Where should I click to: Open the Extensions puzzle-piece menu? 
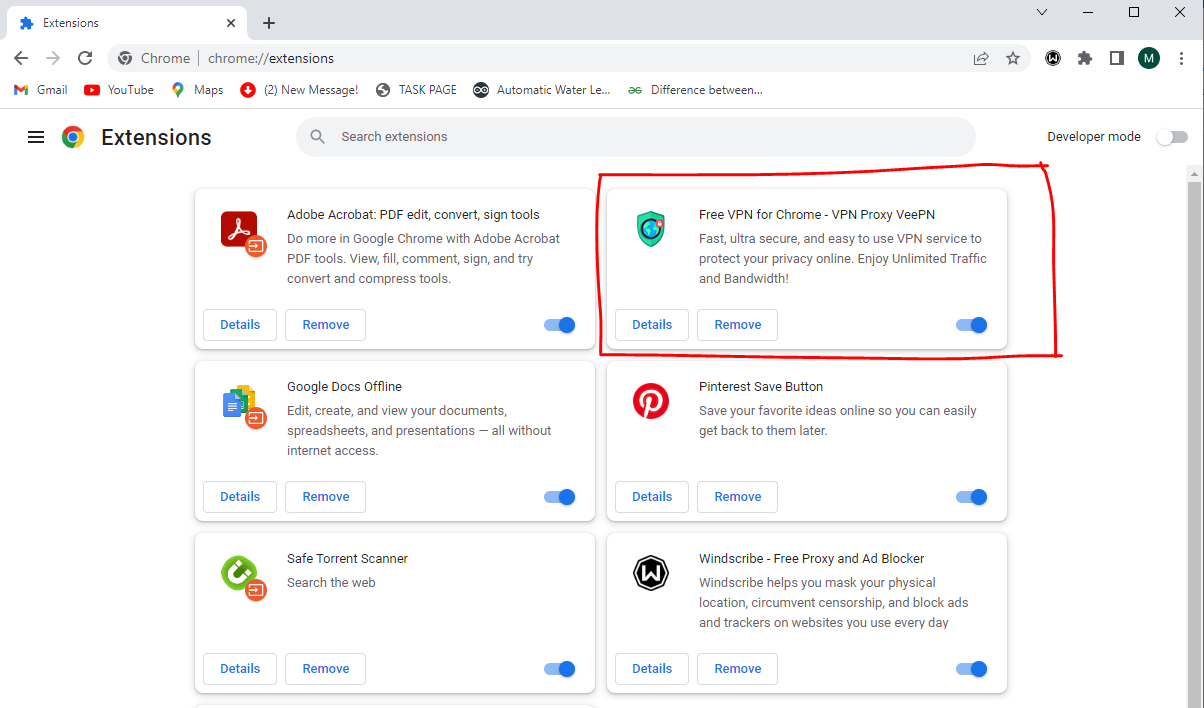1085,58
